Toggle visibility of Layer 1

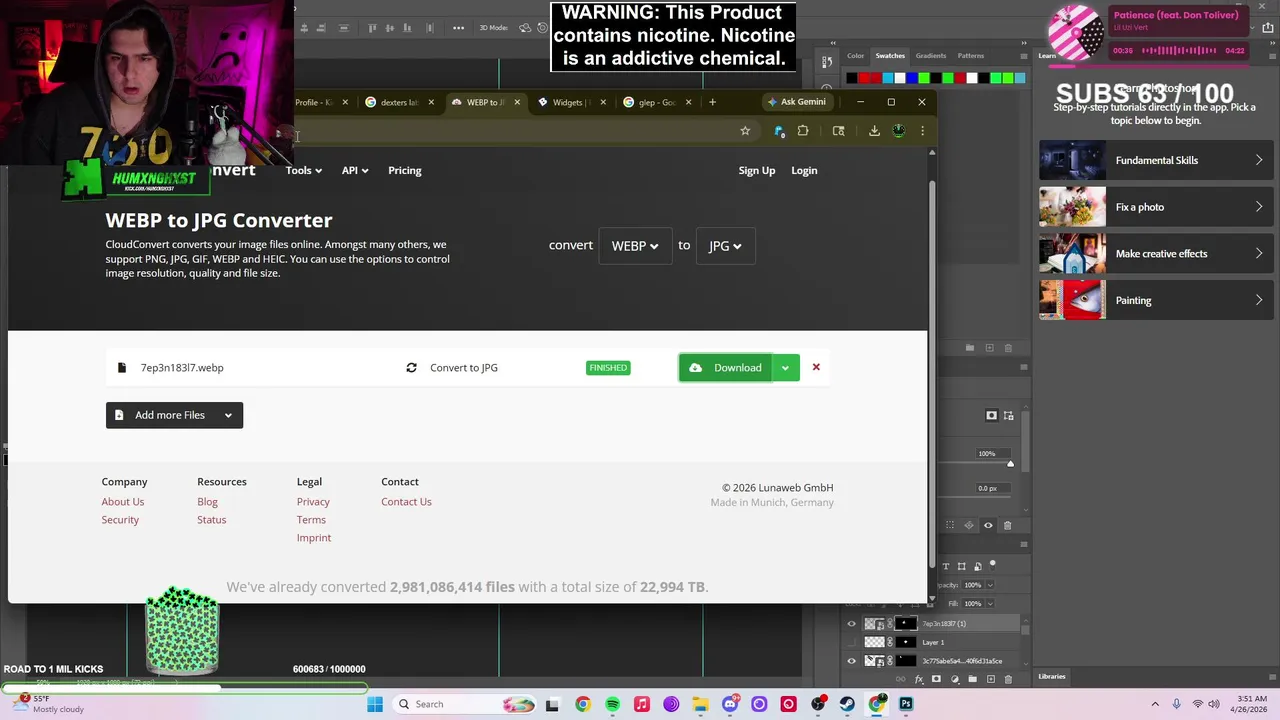[852, 642]
